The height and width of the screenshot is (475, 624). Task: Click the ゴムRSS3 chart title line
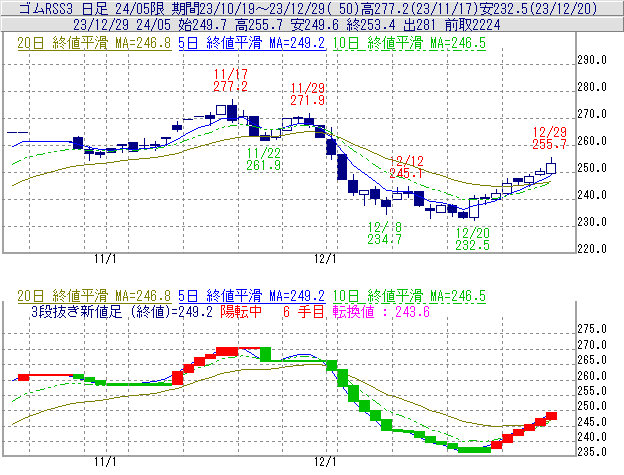(307, 8)
